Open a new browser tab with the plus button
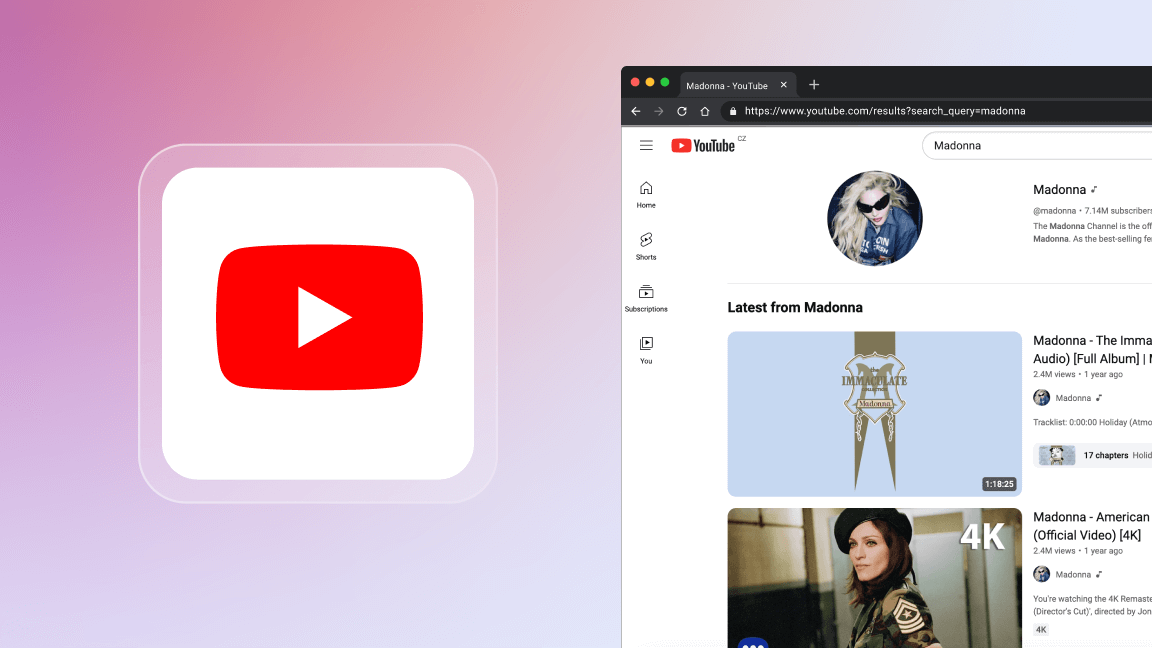 pyautogui.click(x=814, y=84)
